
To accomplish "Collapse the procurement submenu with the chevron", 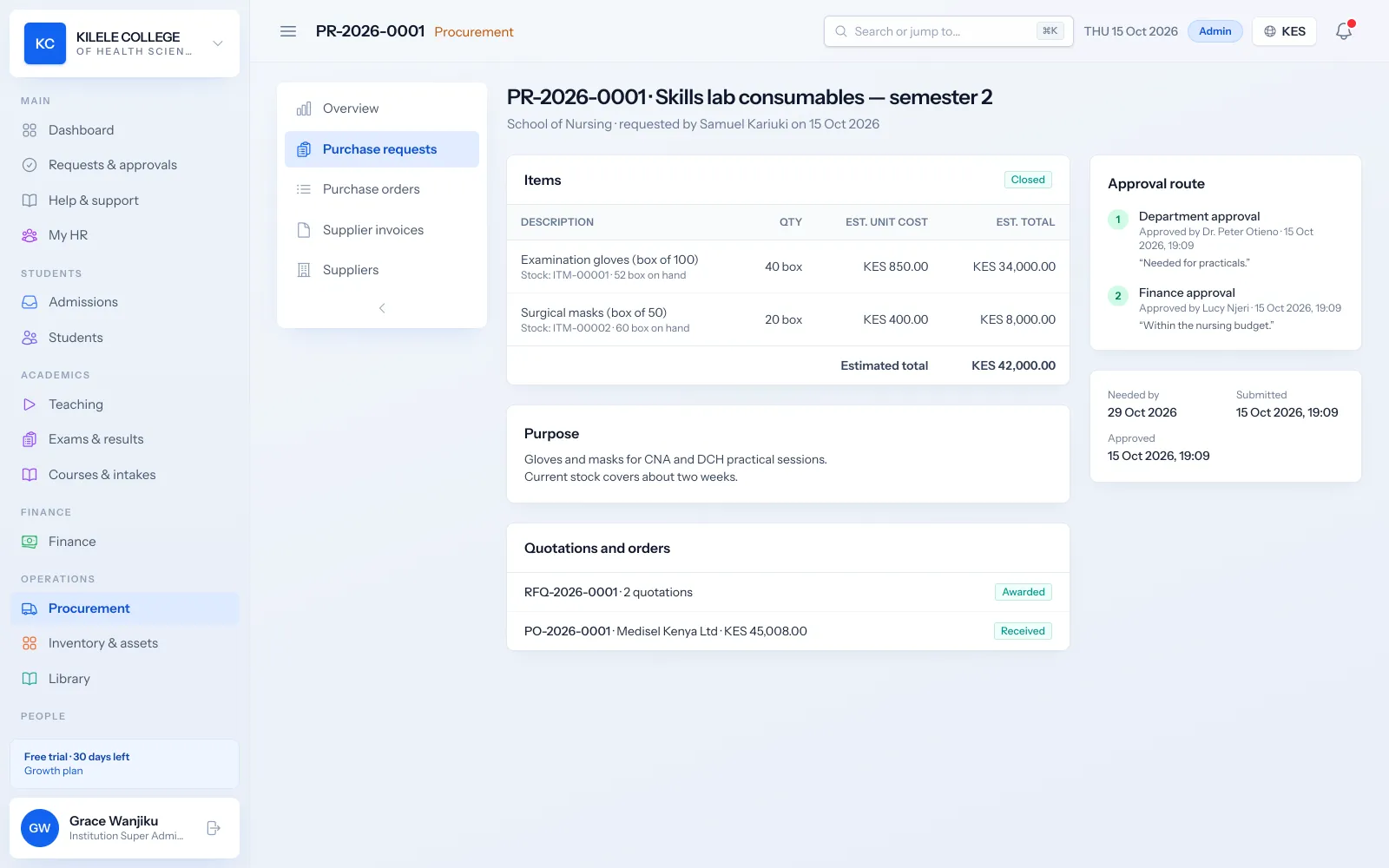I will point(382,308).
